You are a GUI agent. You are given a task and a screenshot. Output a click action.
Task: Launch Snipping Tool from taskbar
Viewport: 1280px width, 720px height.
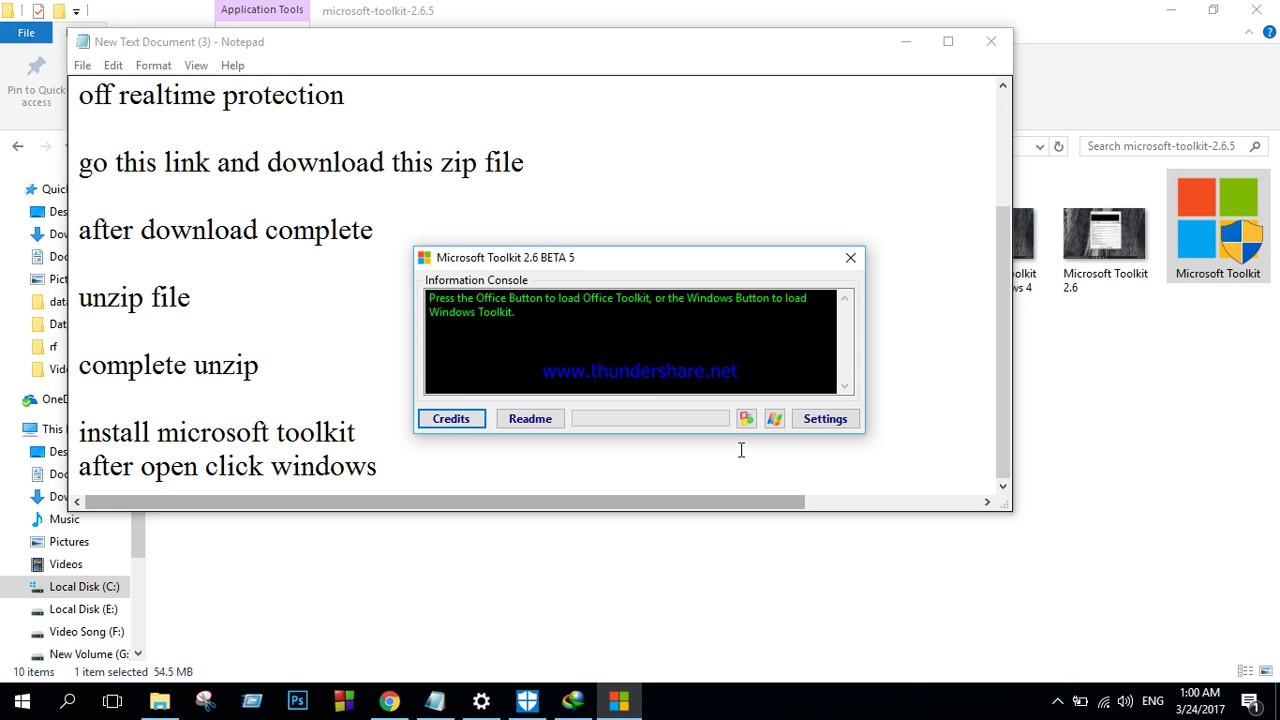(206, 701)
